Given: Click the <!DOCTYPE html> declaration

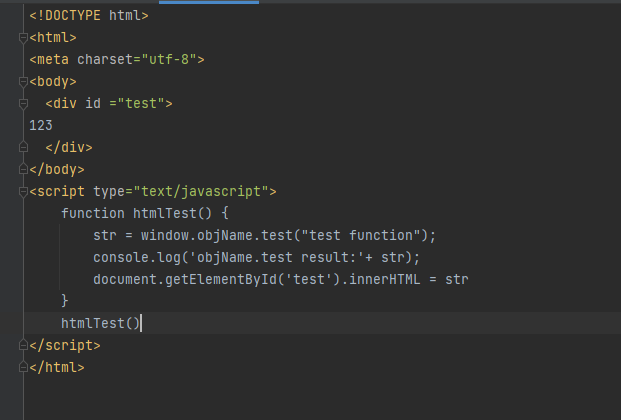Looking at the screenshot, I should coord(89,16).
